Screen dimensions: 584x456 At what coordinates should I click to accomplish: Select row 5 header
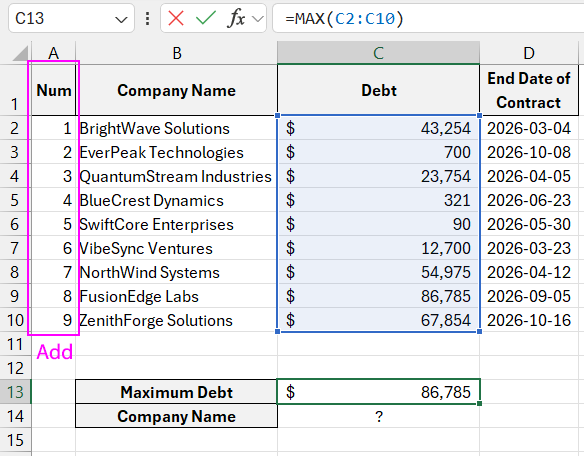(15, 200)
